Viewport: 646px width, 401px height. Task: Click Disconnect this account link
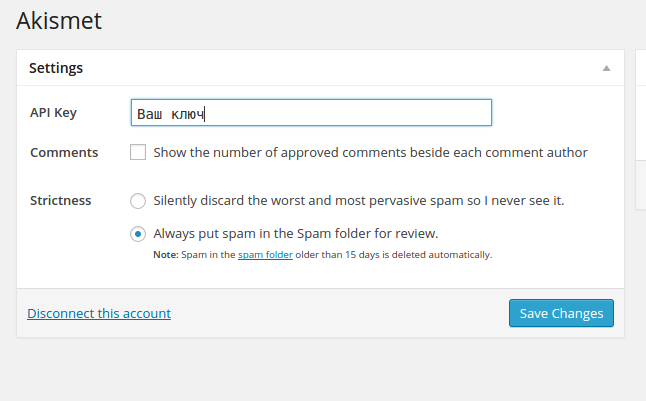[99, 313]
